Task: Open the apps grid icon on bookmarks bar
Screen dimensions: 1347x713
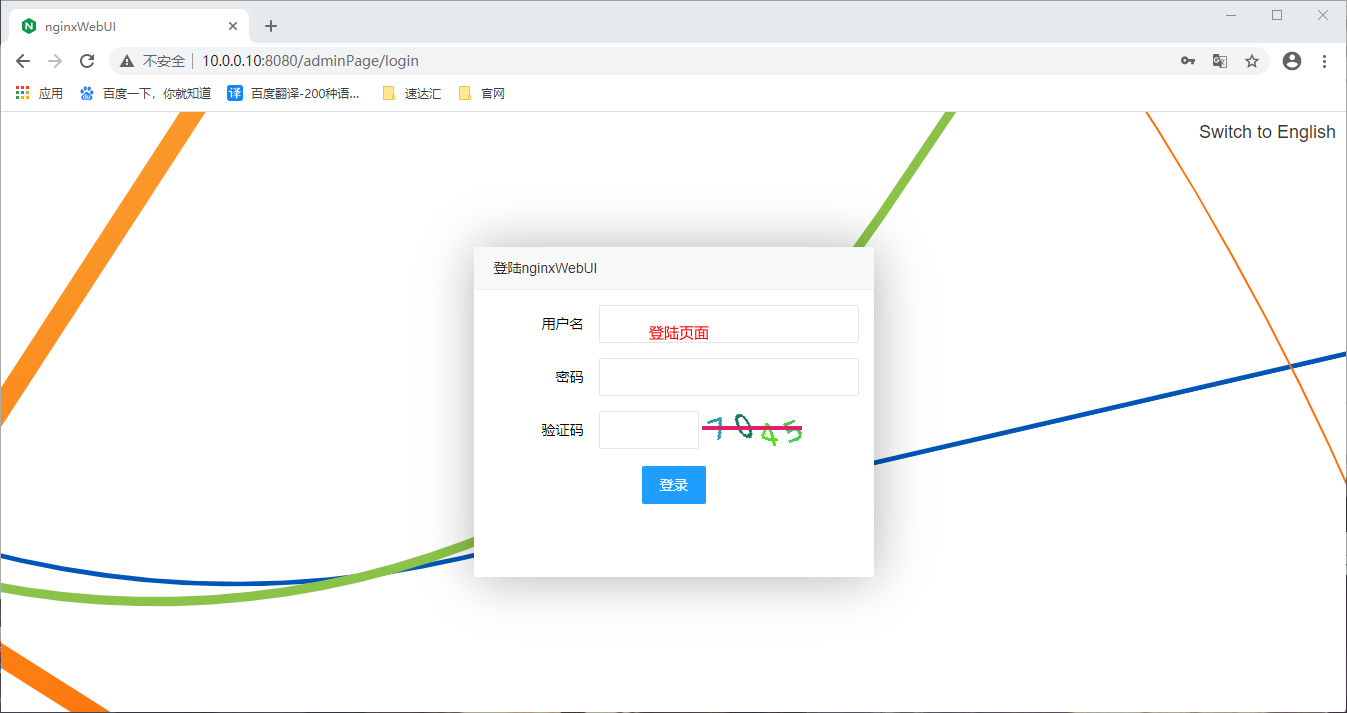Action: coord(21,92)
